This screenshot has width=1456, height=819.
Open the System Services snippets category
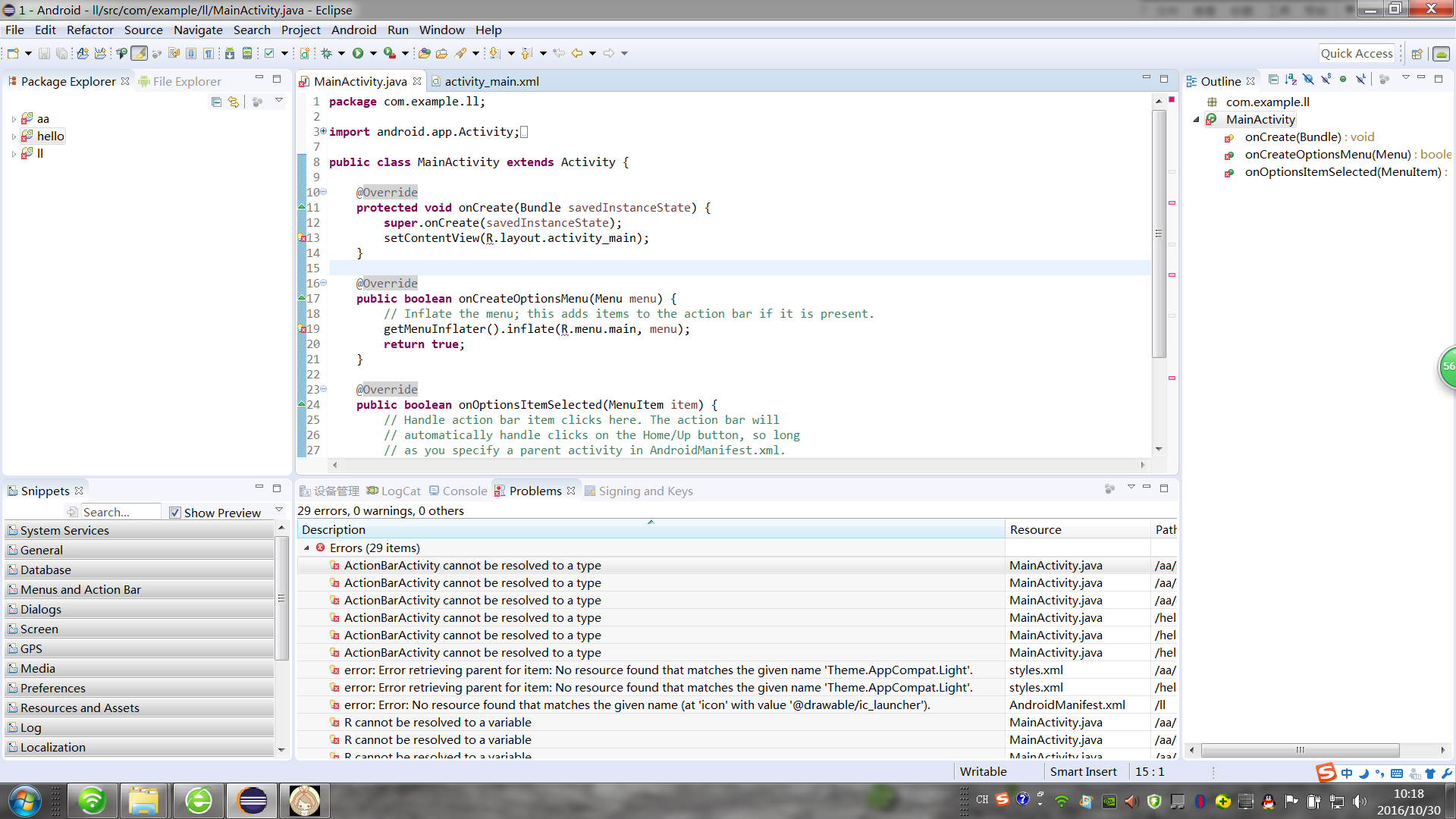140,530
